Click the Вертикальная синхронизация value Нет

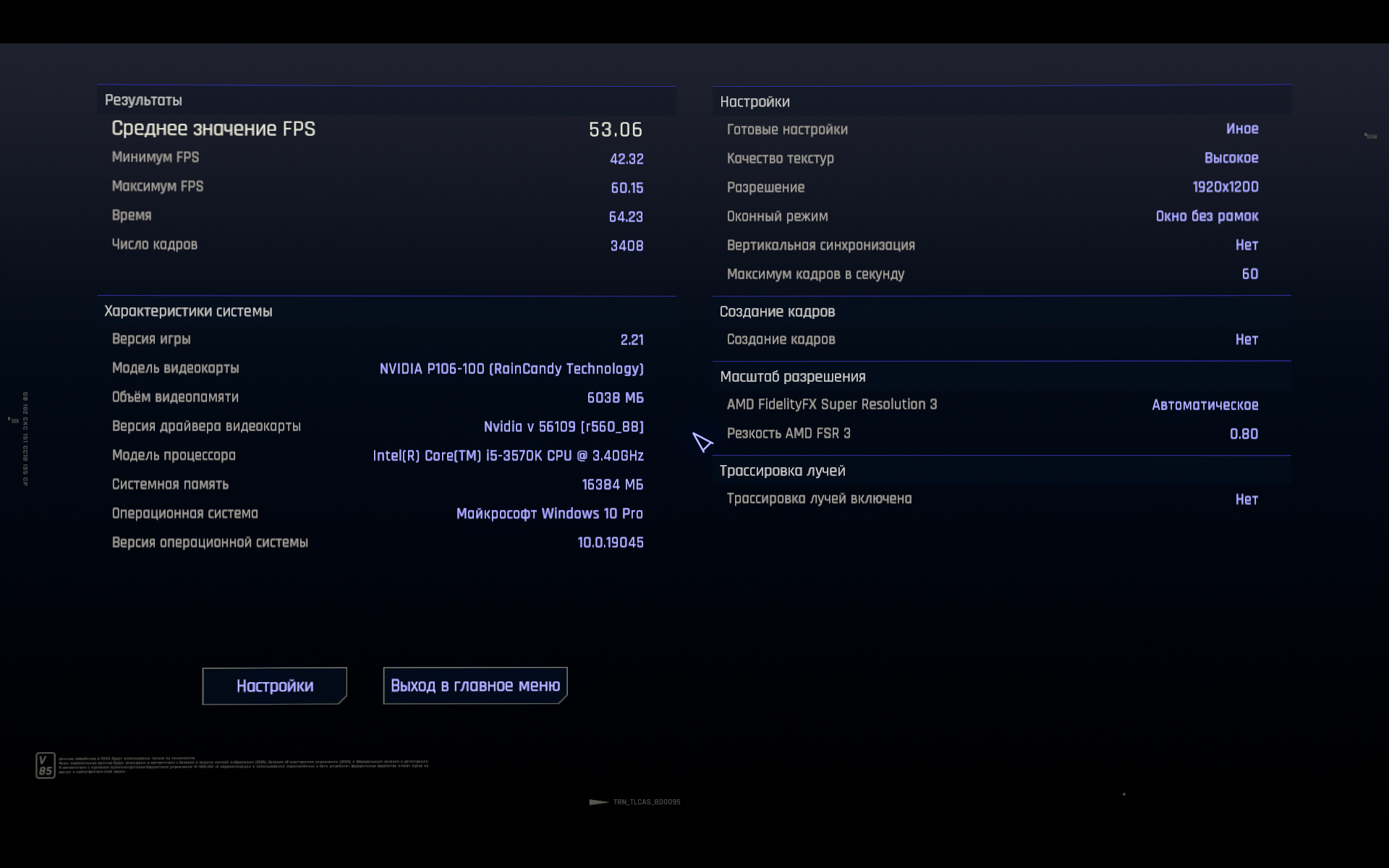(x=1246, y=245)
